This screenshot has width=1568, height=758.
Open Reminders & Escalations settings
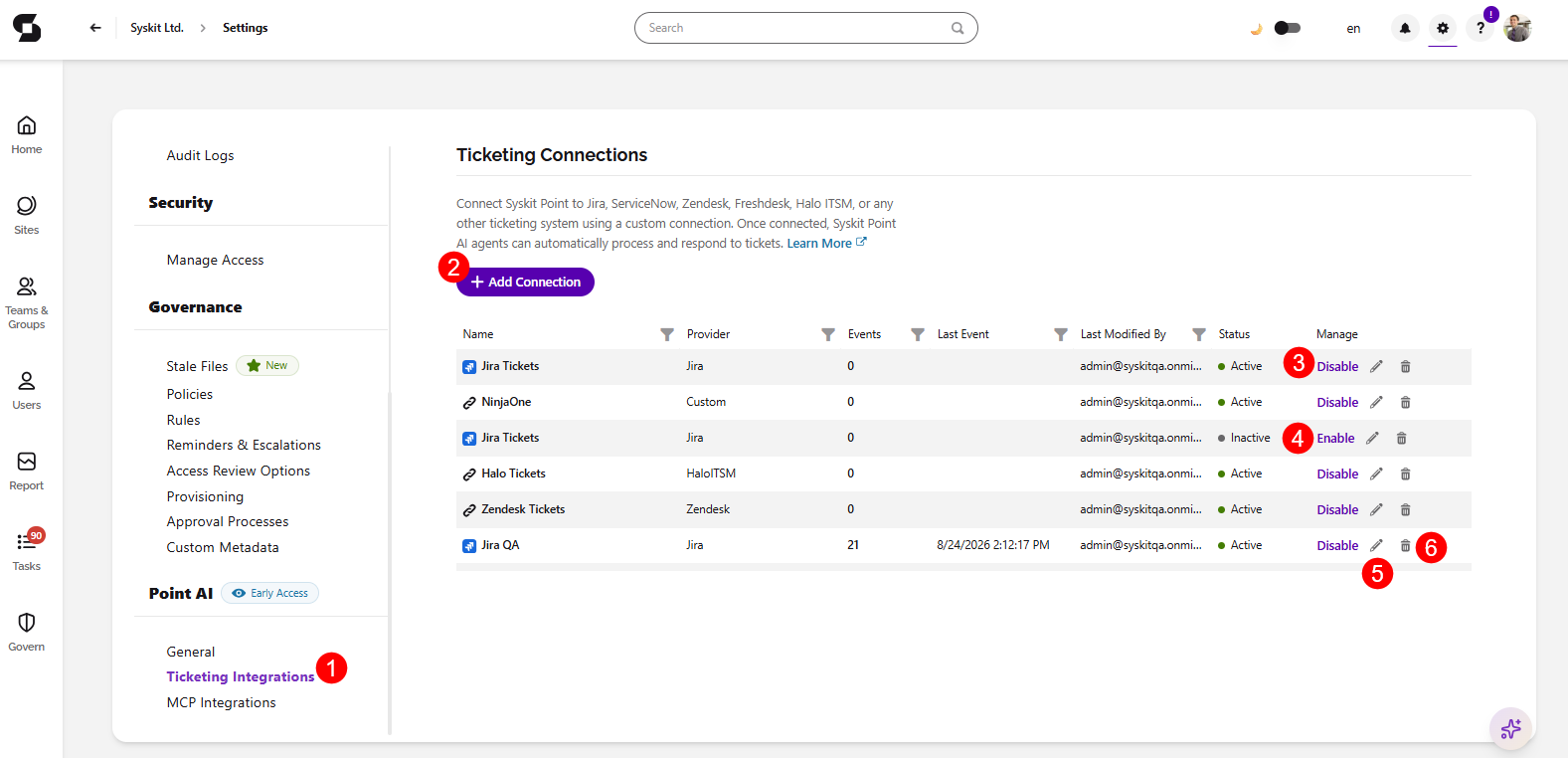244,445
